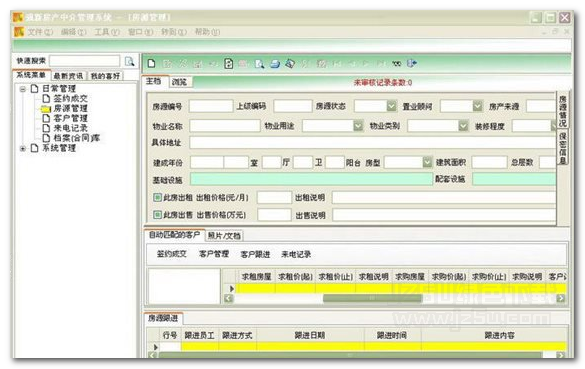Switch to the 系统菜单 tab
The image size is (585, 369).
pos(31,75)
